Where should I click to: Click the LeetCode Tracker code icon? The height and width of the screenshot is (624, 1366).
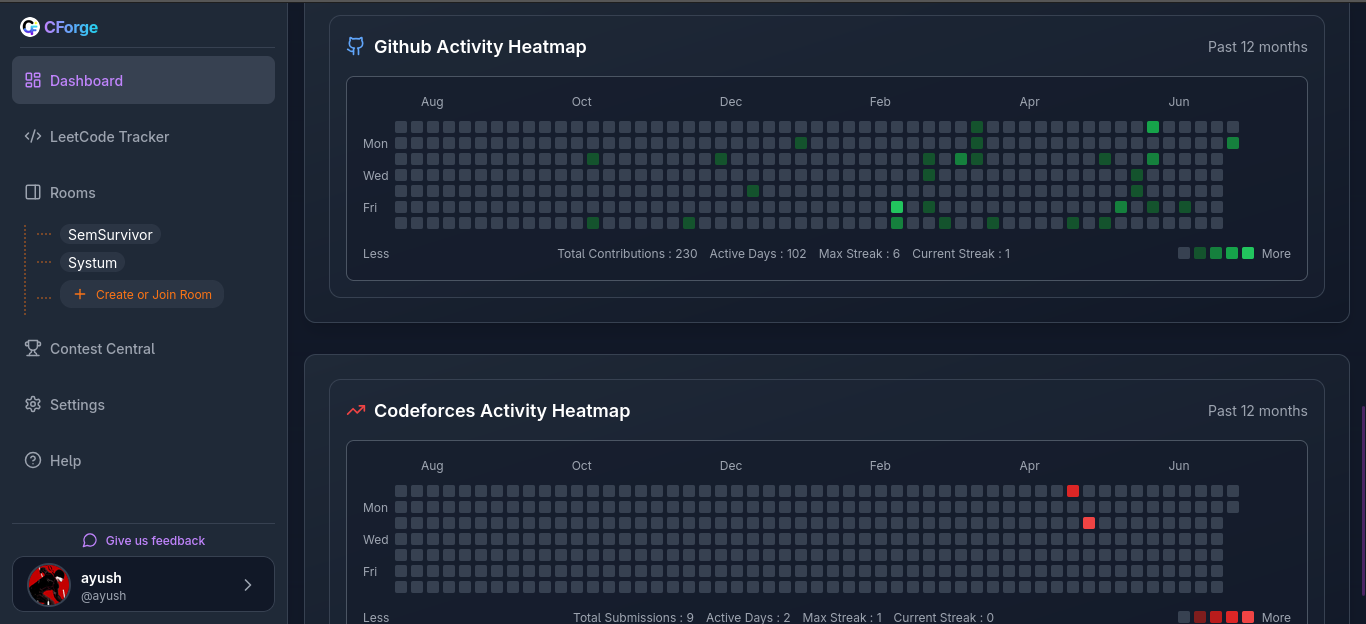pyautogui.click(x=31, y=136)
